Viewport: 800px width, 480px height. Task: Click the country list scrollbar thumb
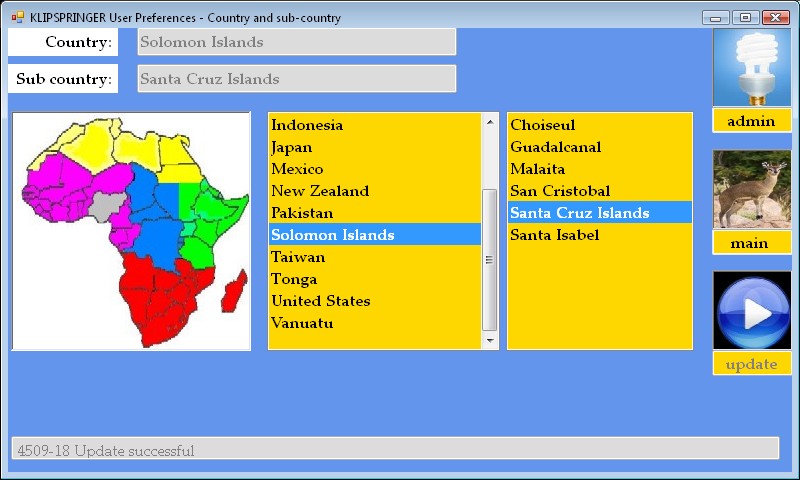pos(490,258)
